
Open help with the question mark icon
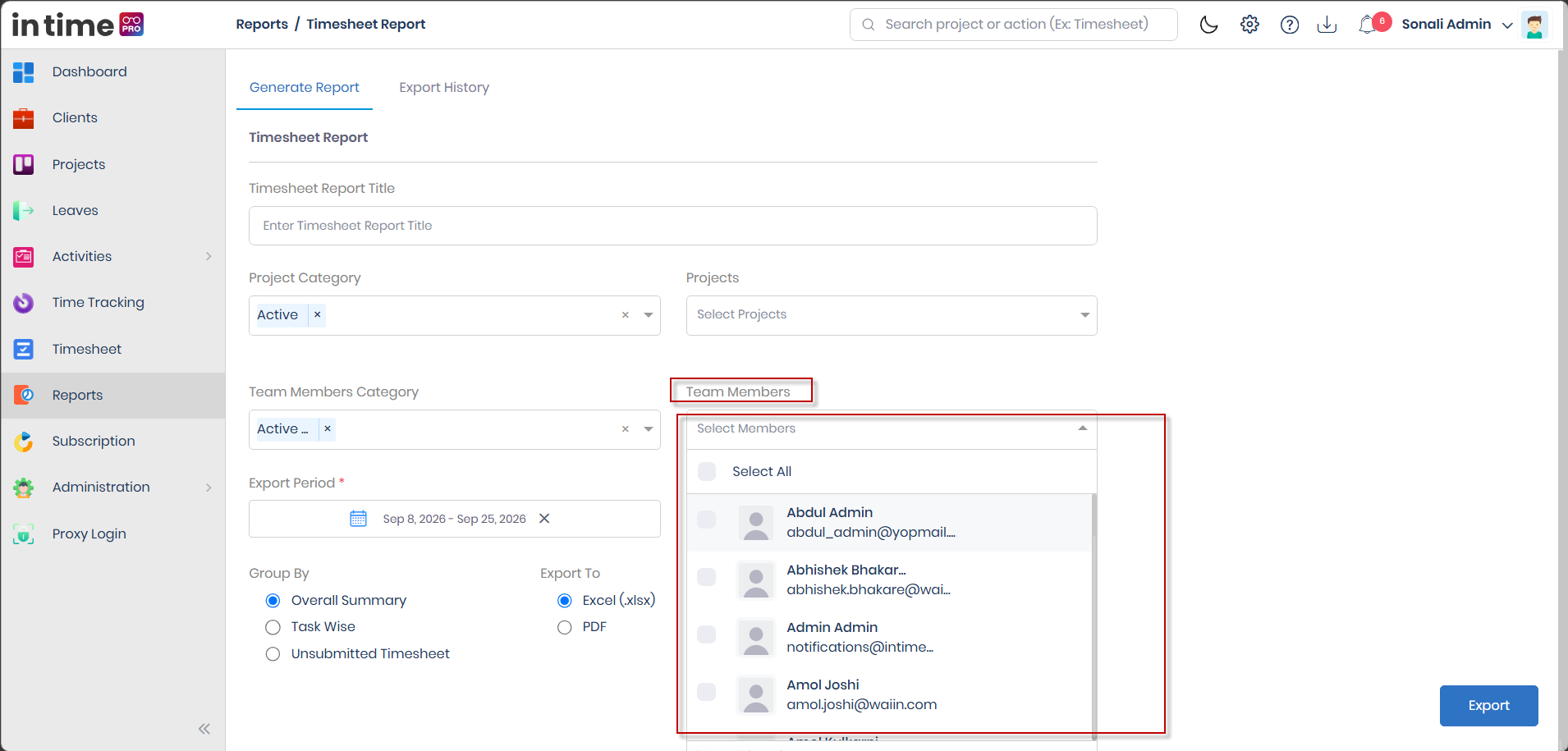click(1290, 25)
